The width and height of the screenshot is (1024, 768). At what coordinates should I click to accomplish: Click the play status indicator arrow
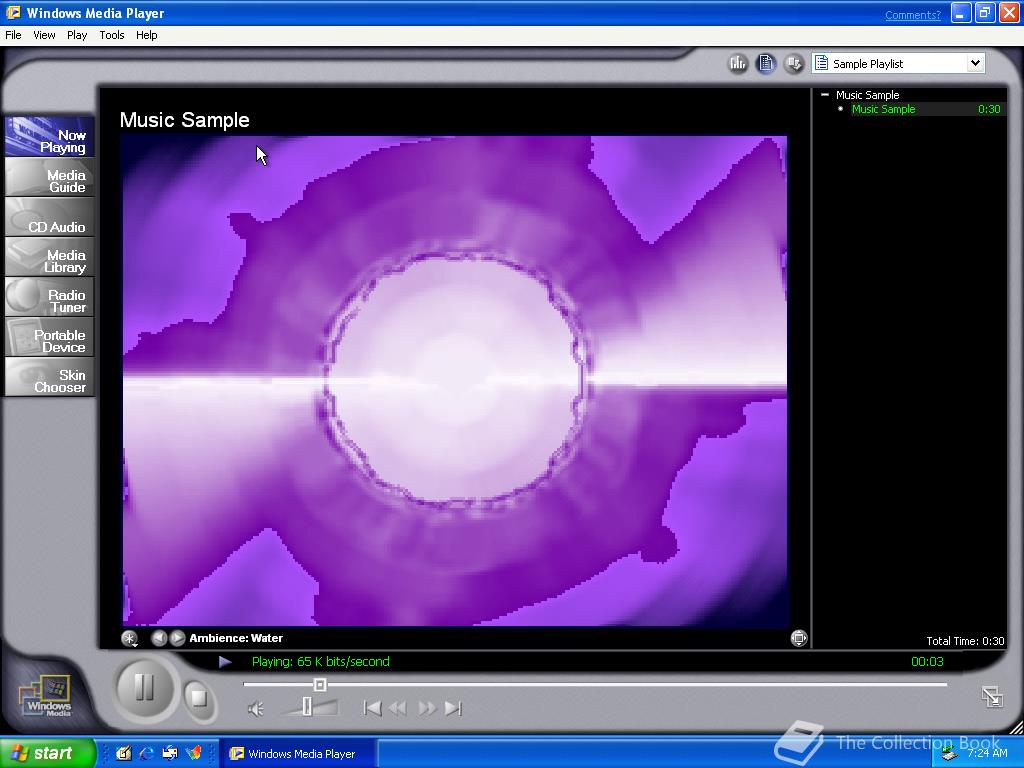coord(225,662)
